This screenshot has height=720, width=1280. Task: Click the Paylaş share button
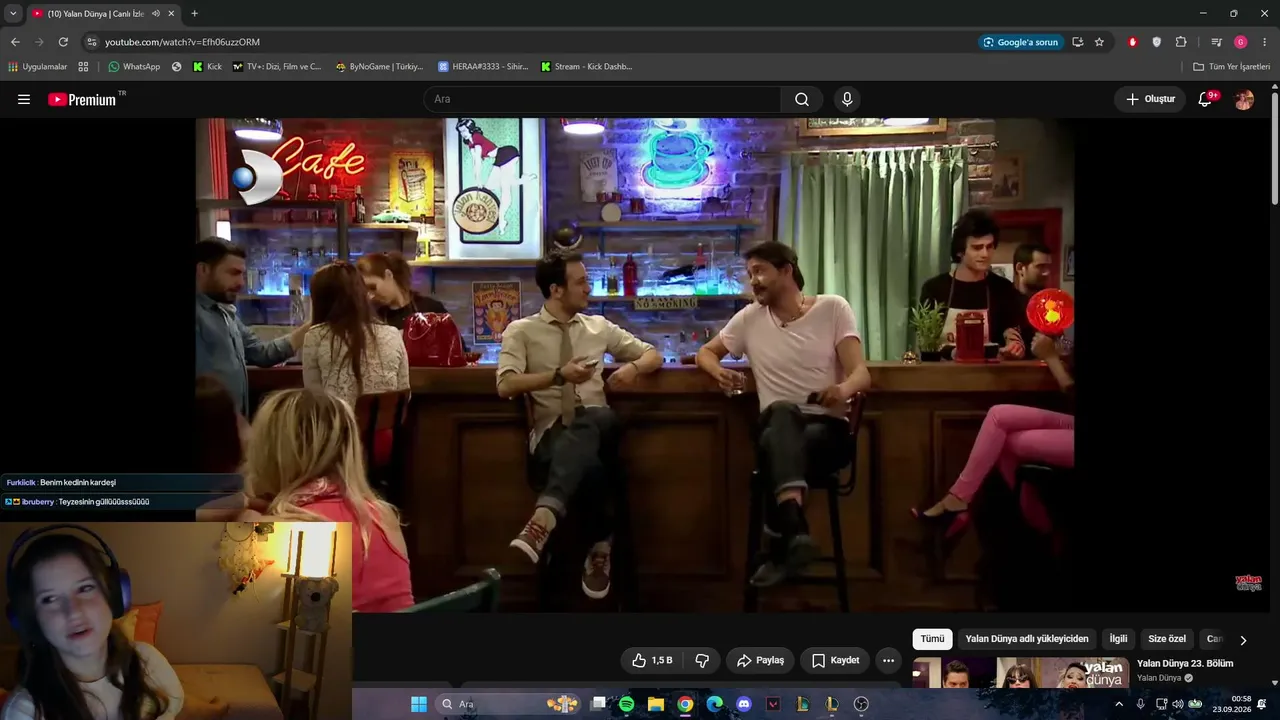pos(760,660)
